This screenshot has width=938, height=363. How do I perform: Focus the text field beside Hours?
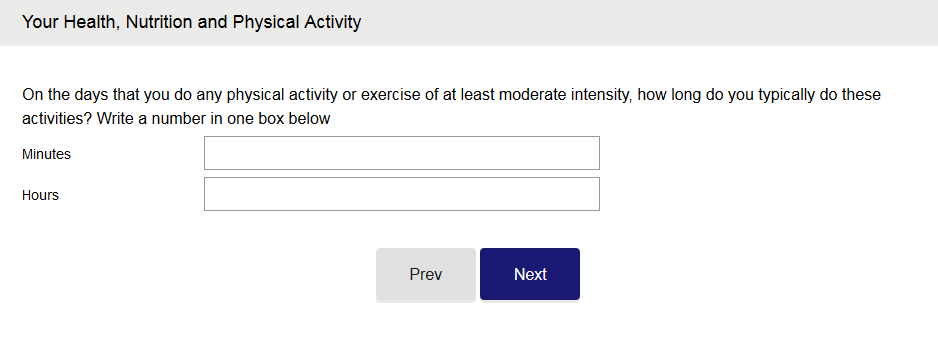401,194
